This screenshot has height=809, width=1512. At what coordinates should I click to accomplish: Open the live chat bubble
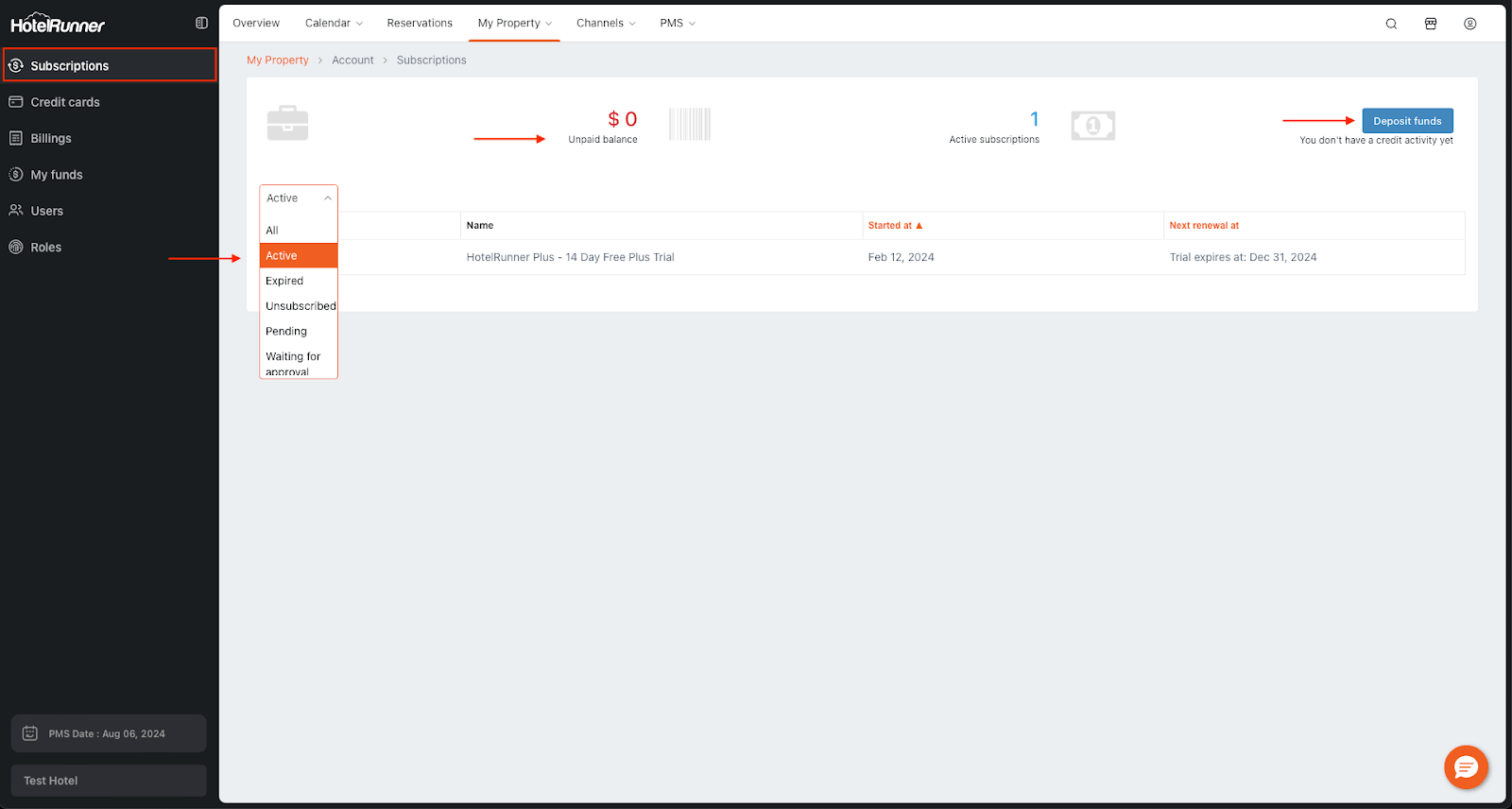tap(1466, 766)
